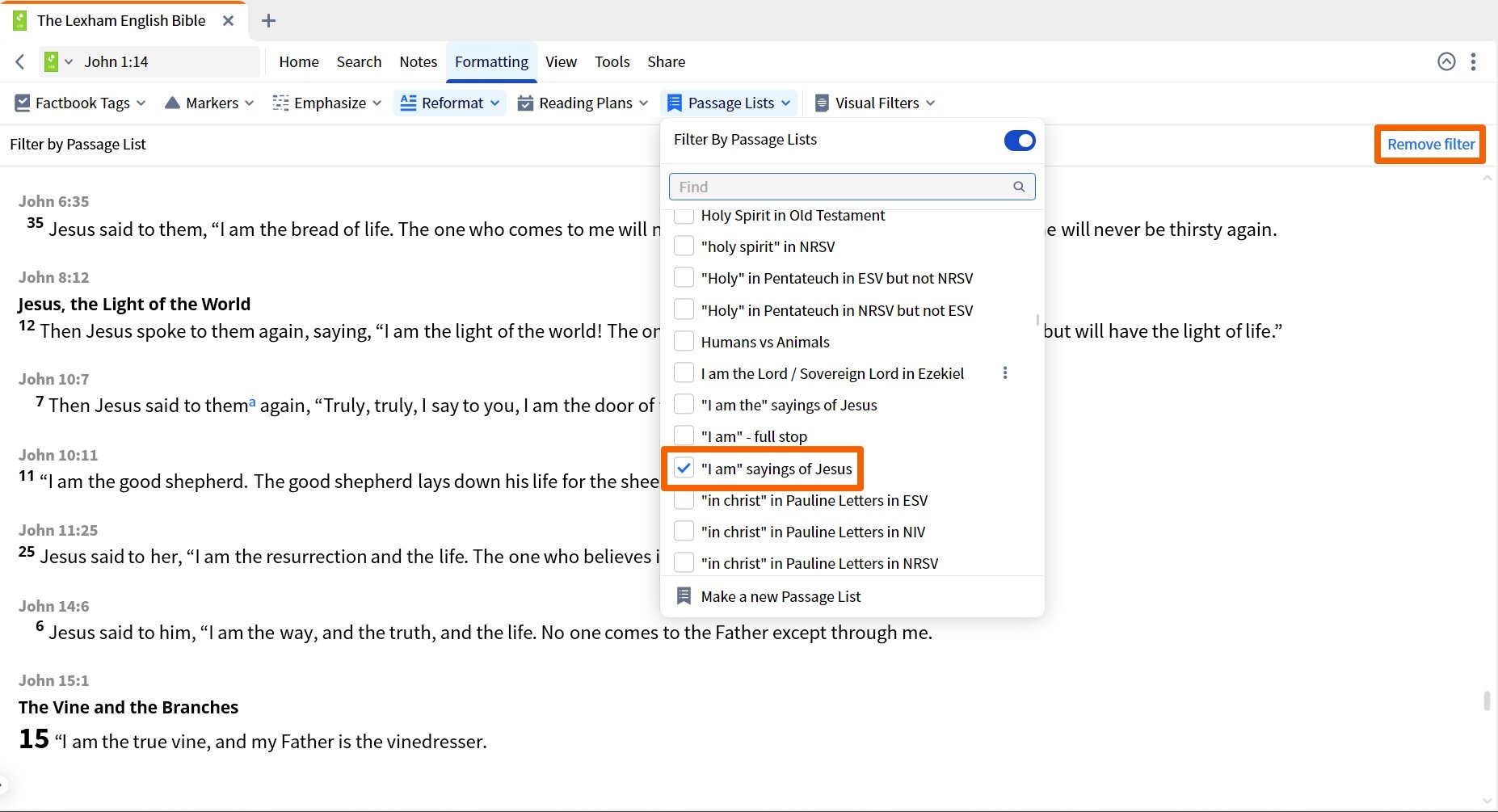Click the Markers triangle icon
This screenshot has width=1498, height=812.
[x=172, y=103]
